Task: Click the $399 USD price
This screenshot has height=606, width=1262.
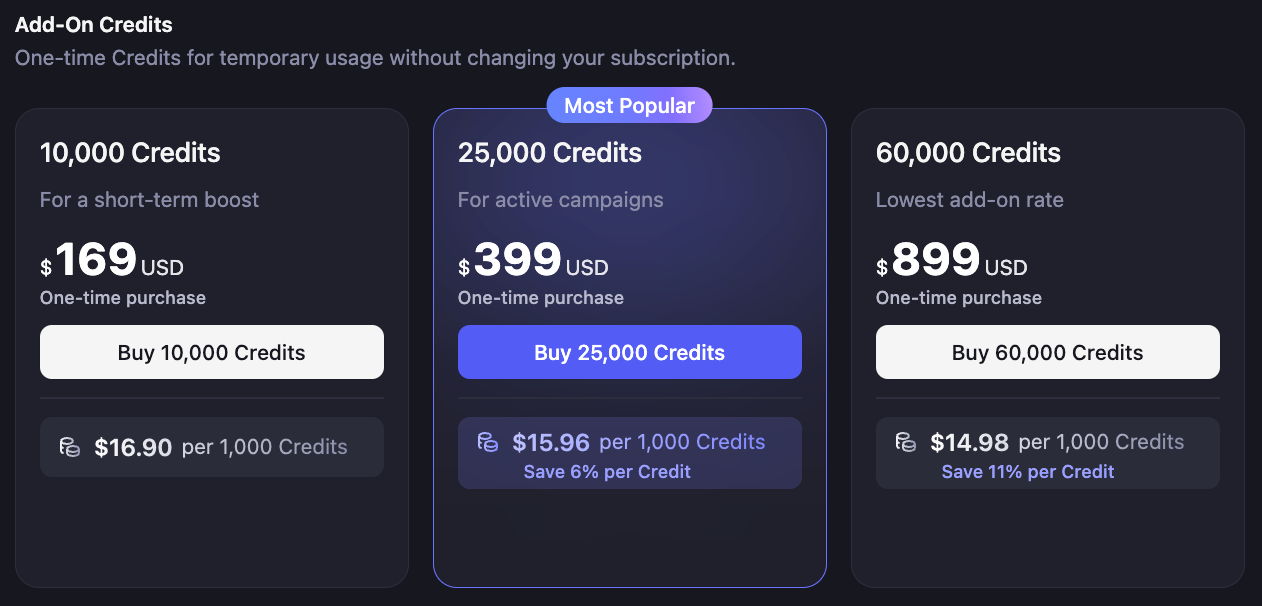Action: point(533,261)
